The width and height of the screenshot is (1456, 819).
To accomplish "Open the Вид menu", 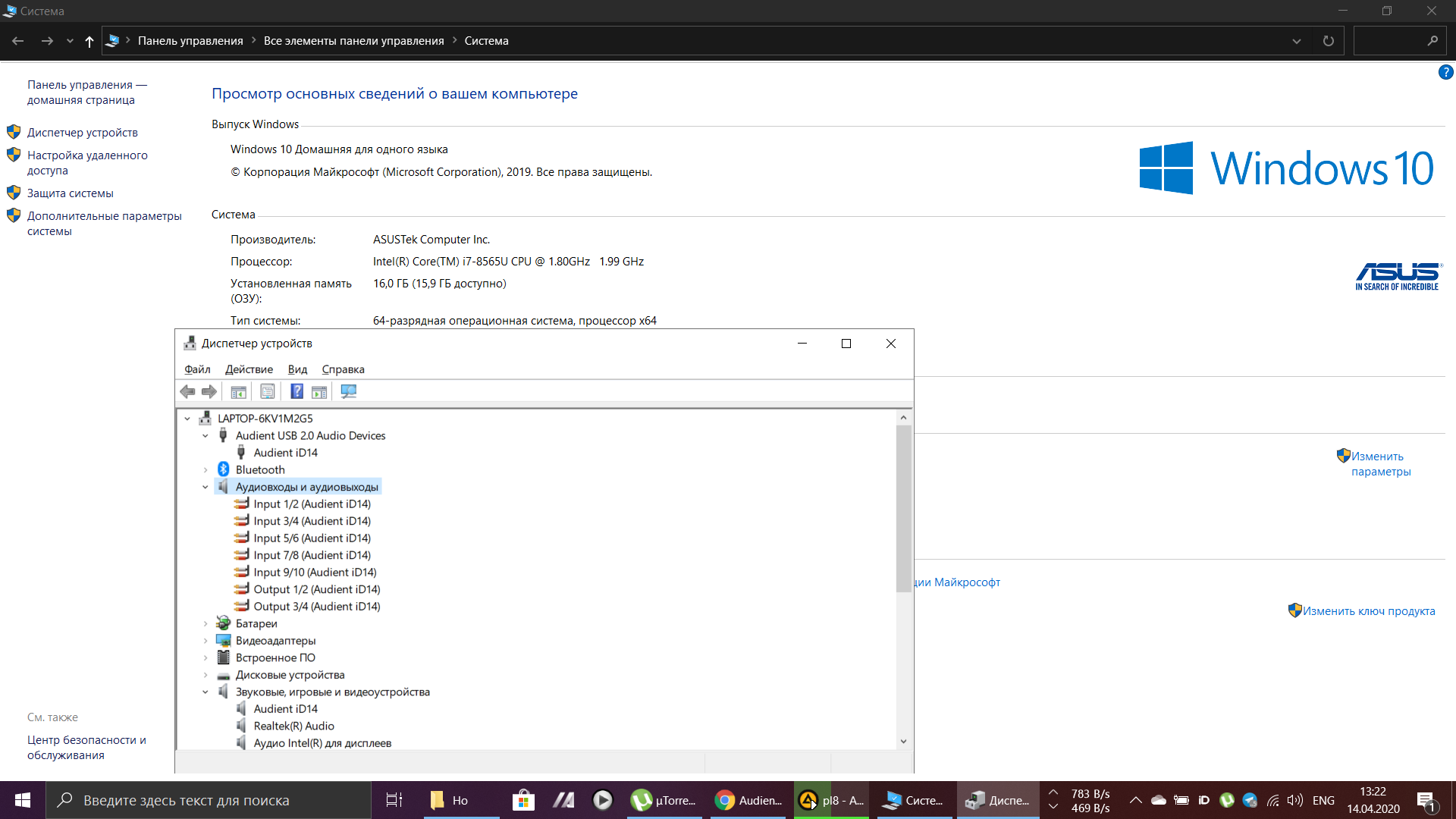I will (x=297, y=369).
